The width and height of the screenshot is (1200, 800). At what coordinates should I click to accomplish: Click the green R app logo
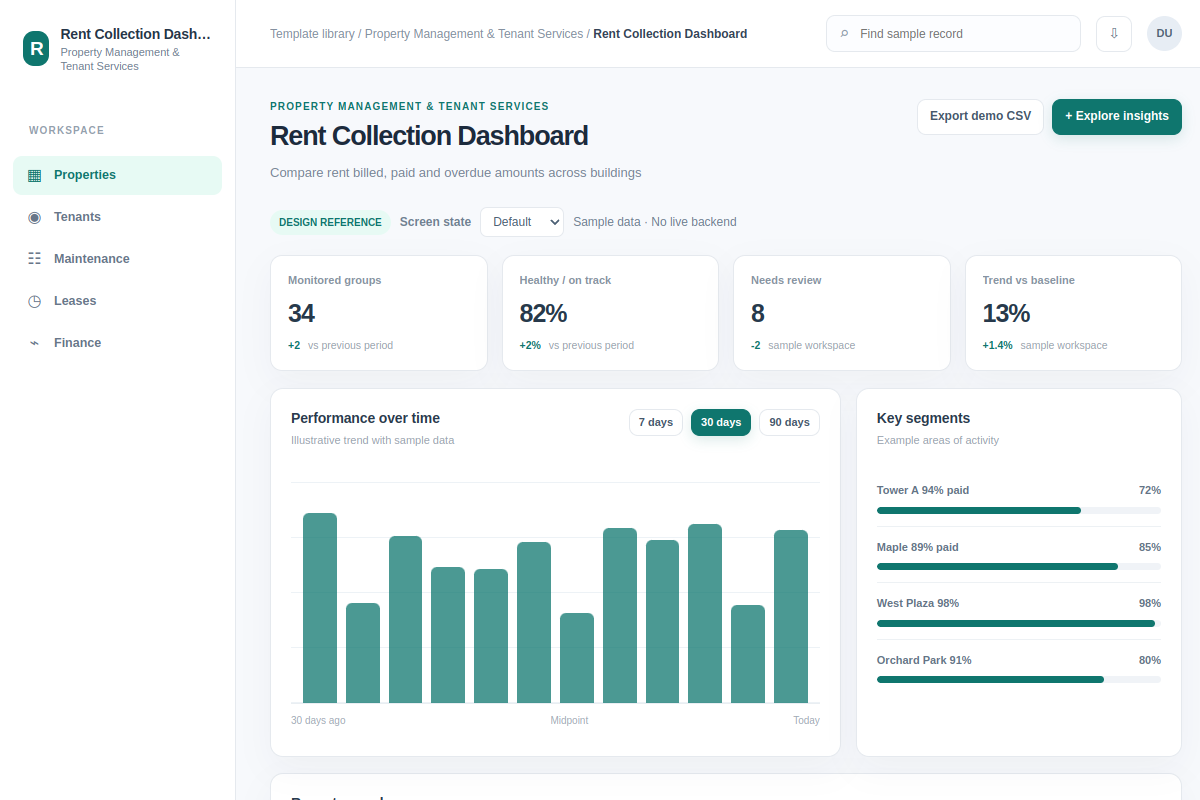click(x=36, y=48)
